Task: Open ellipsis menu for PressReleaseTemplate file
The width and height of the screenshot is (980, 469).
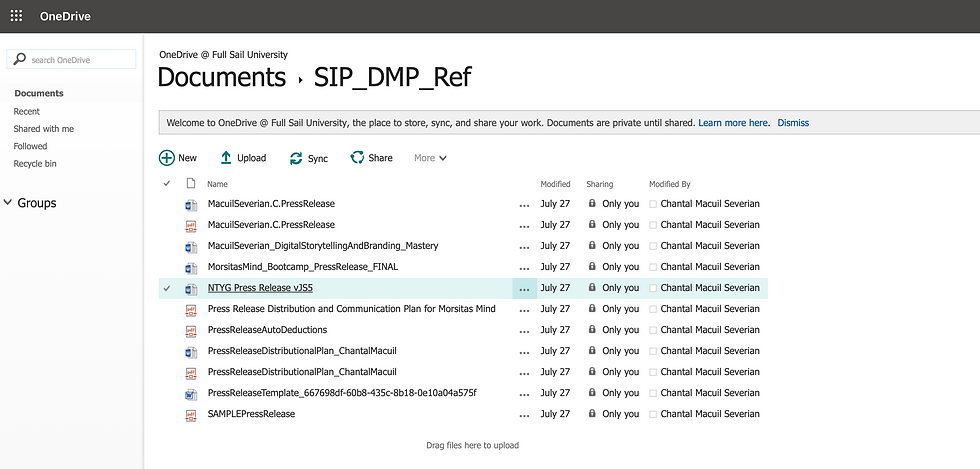Action: [524, 394]
